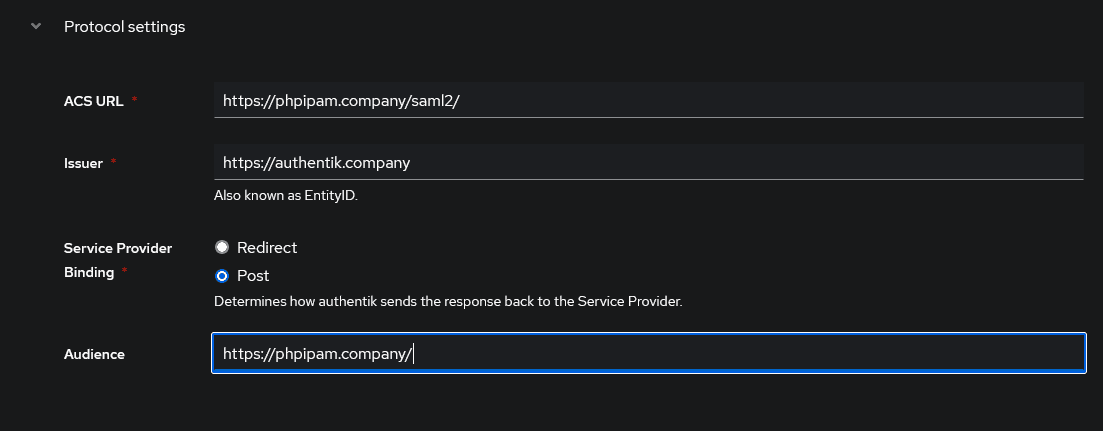The width and height of the screenshot is (1103, 431).
Task: Click the 'https://authentik.company' text in Issuer
Action: pyautogui.click(x=316, y=162)
